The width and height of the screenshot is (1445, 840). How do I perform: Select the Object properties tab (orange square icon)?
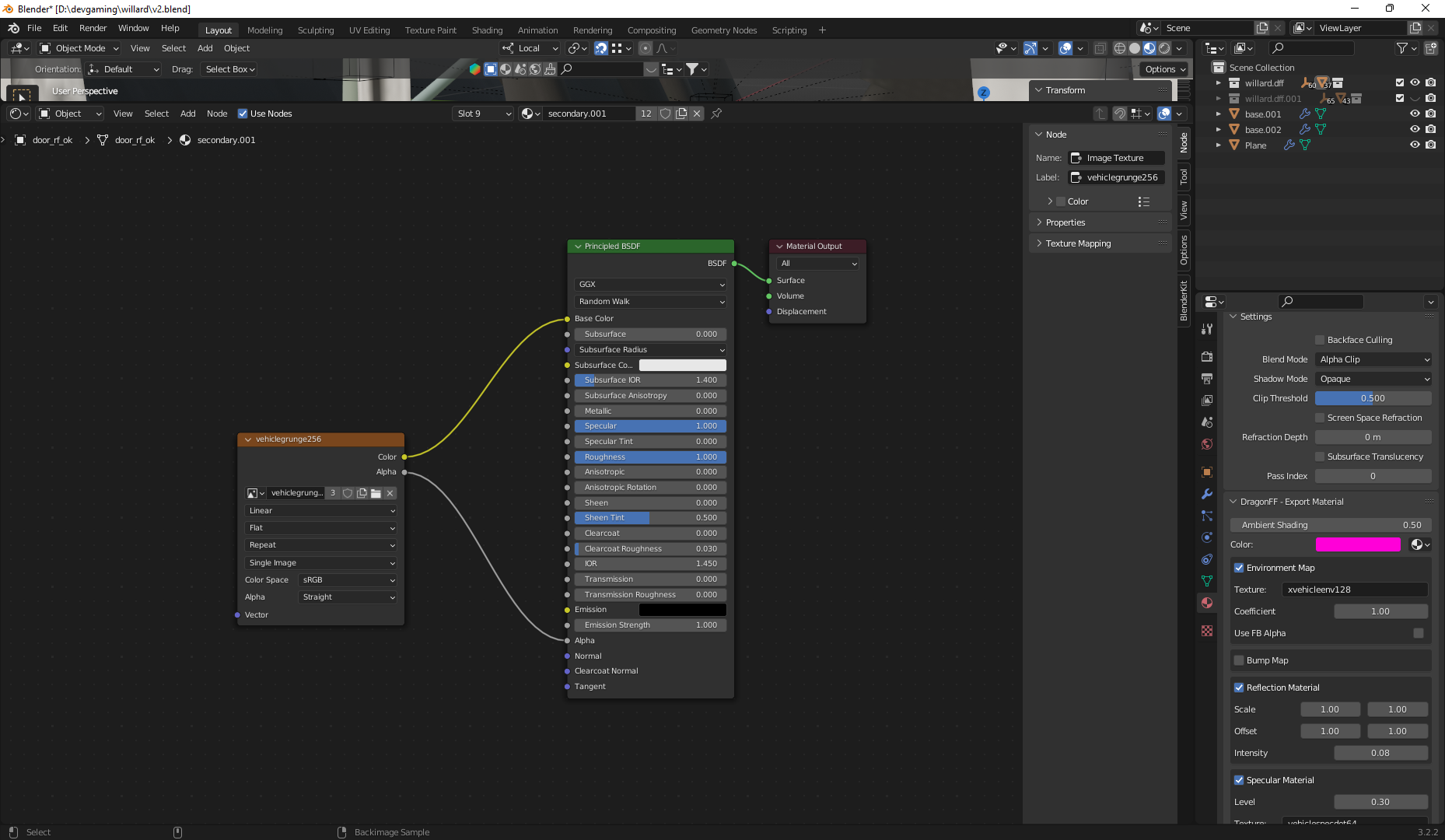[x=1206, y=472]
